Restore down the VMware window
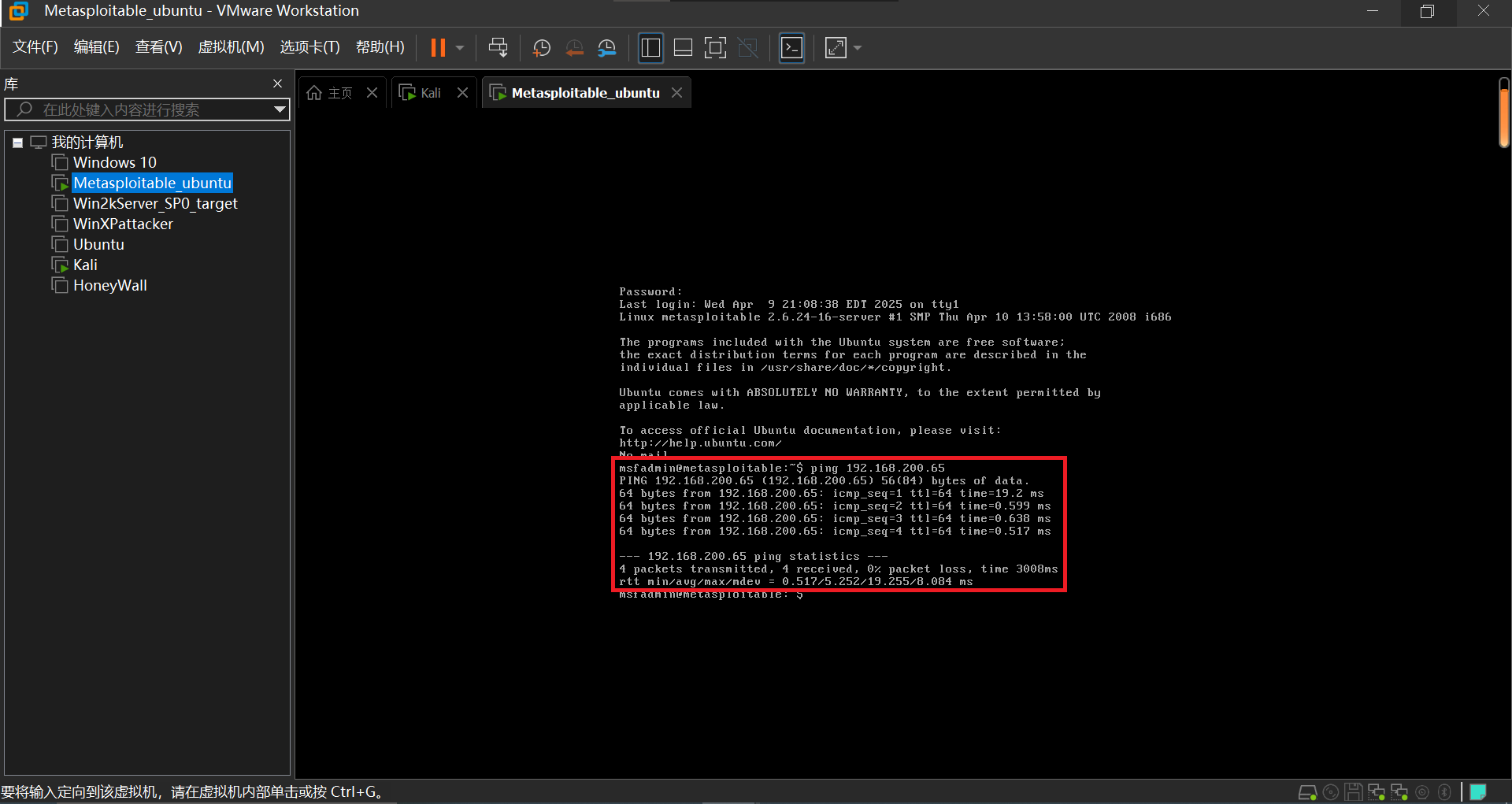 [1427, 11]
